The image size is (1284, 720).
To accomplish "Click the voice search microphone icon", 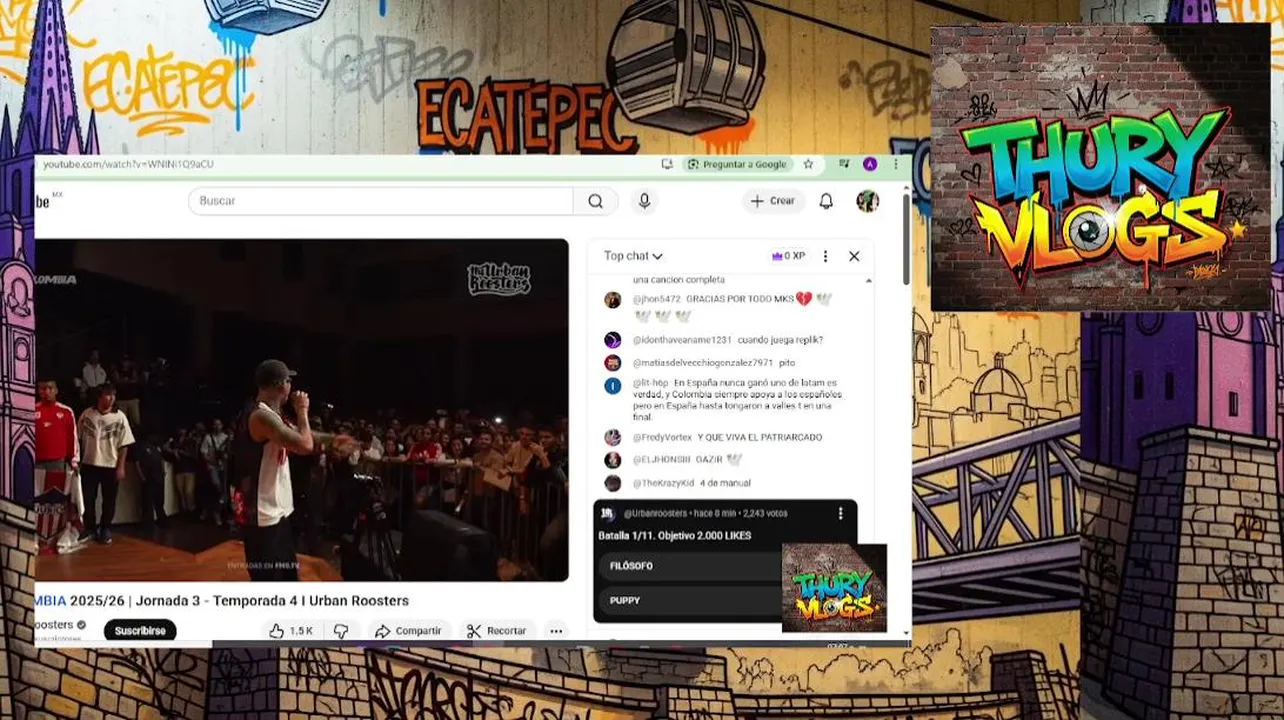I will [644, 201].
